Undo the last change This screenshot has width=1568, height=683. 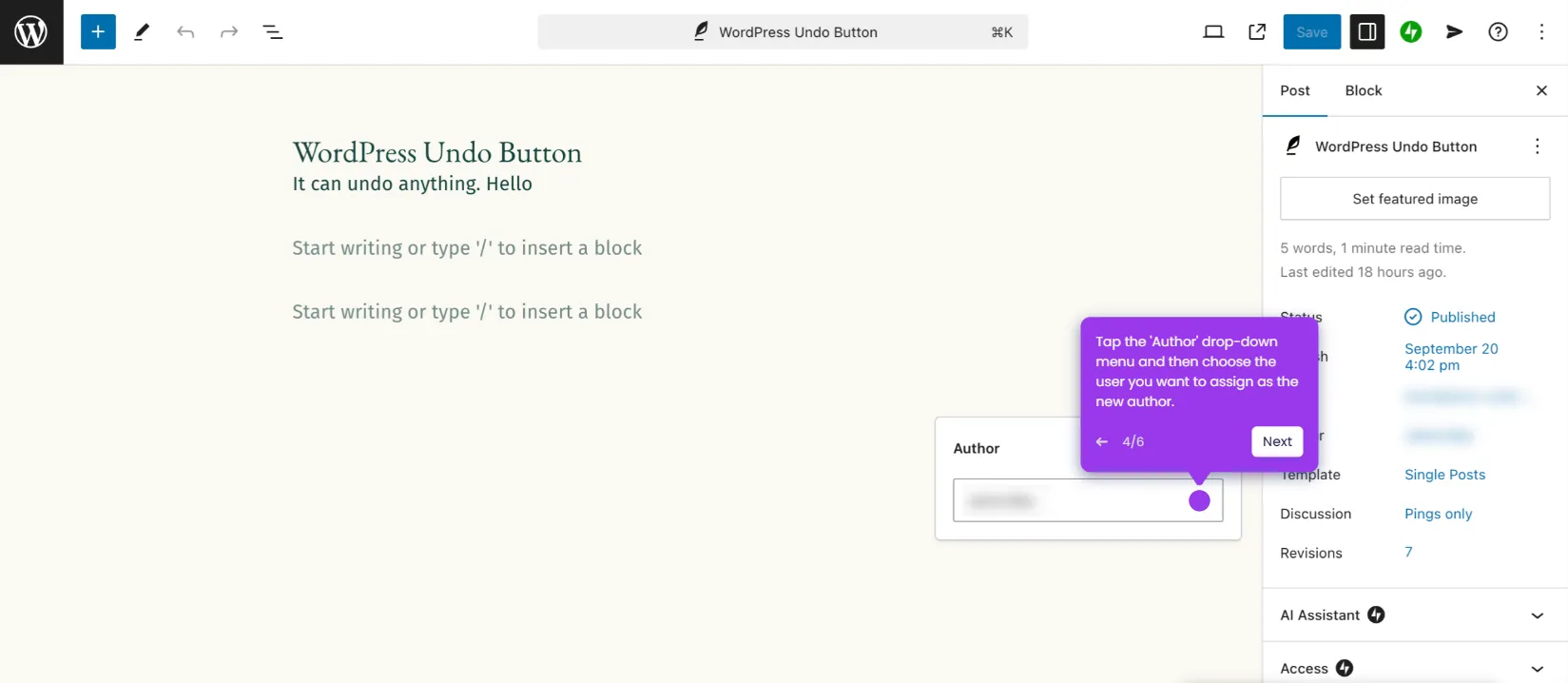pyautogui.click(x=185, y=32)
